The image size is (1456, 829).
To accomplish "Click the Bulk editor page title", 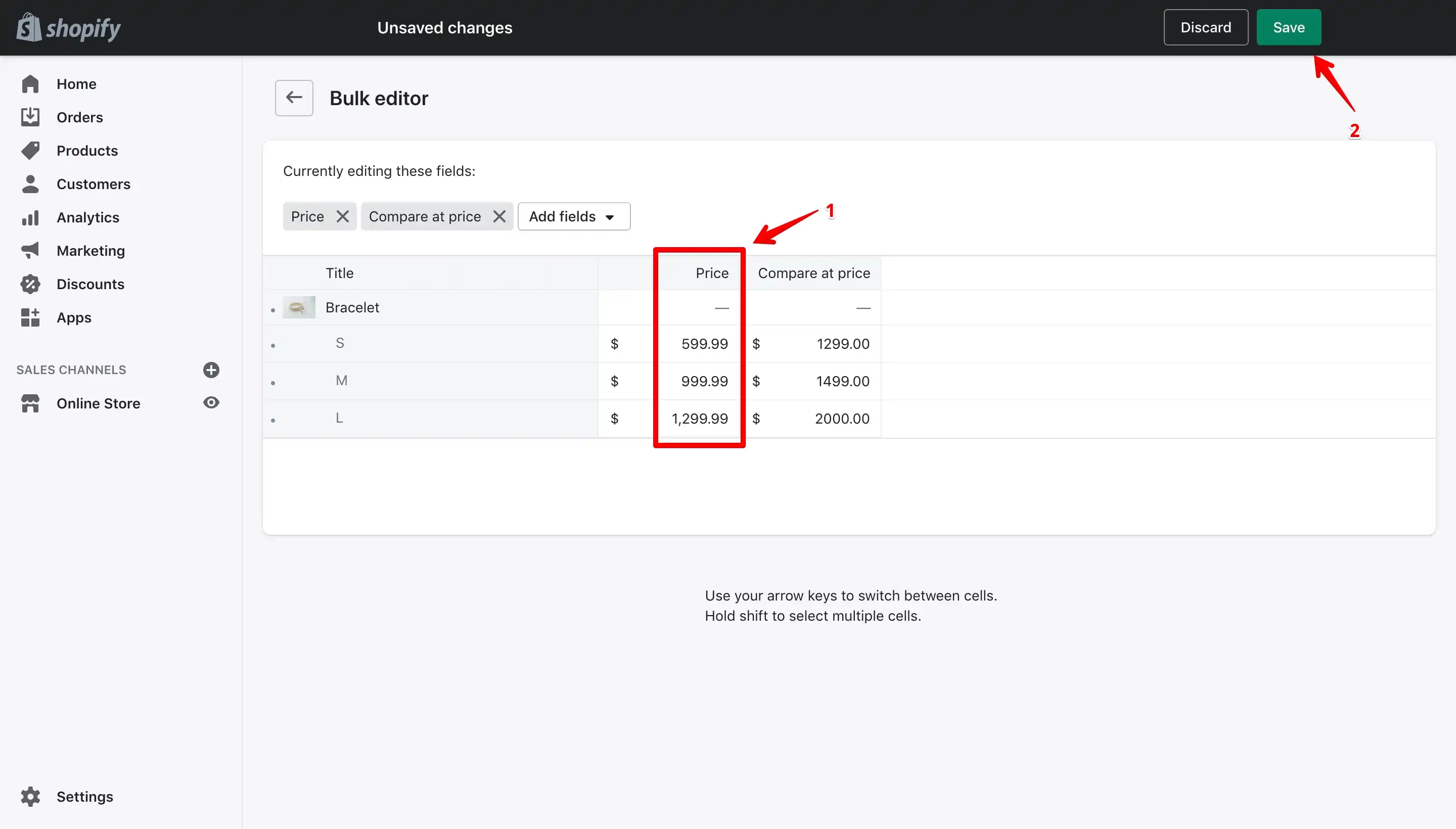I will 379,99.
